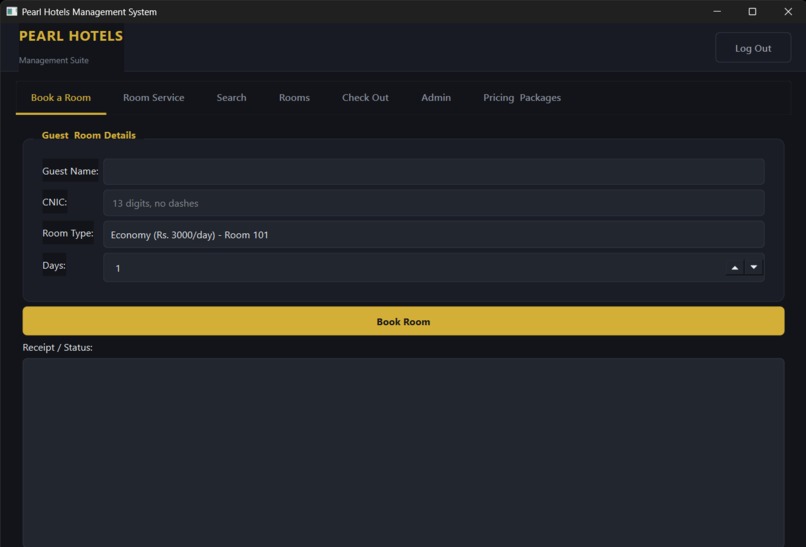The image size is (806, 547).
Task: Open the Admin tab
Action: pos(436,98)
